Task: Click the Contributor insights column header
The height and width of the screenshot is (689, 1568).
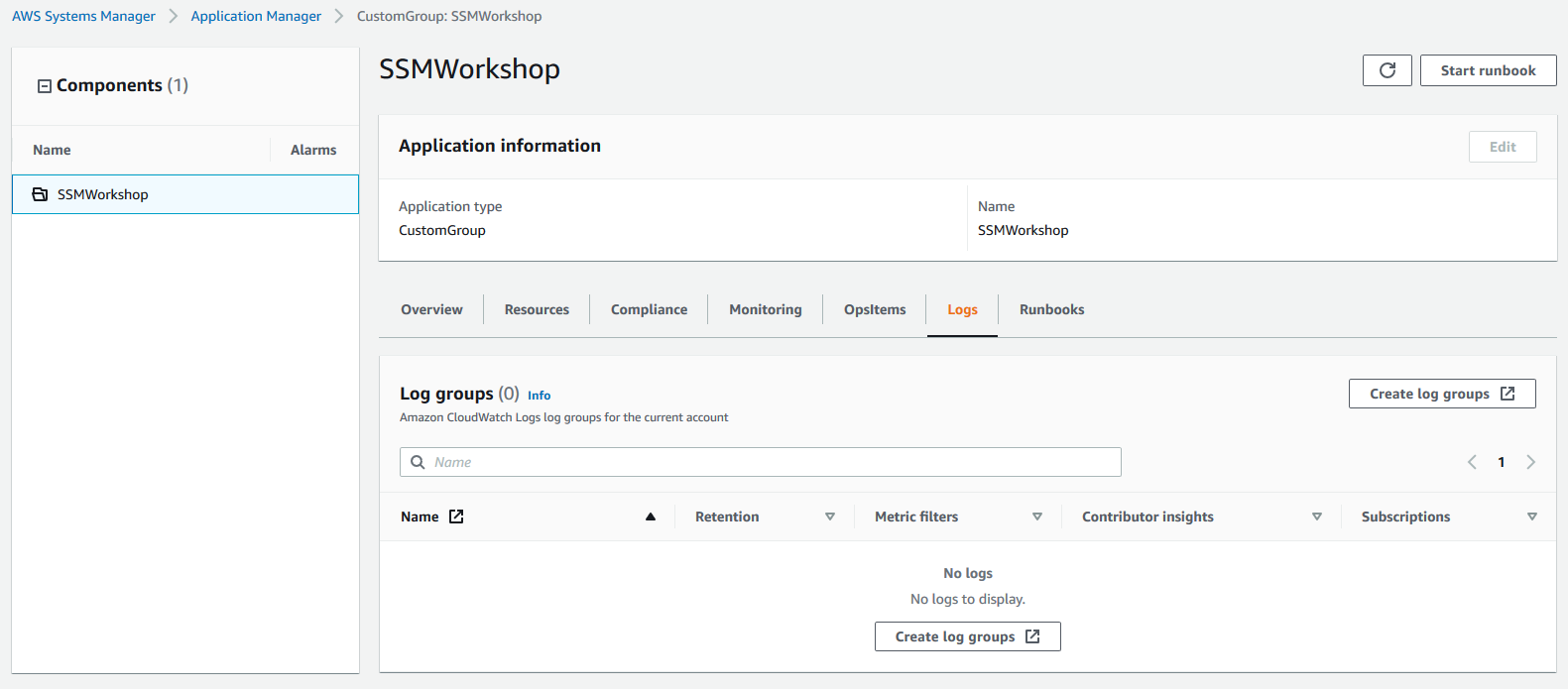Action: coord(1147,517)
